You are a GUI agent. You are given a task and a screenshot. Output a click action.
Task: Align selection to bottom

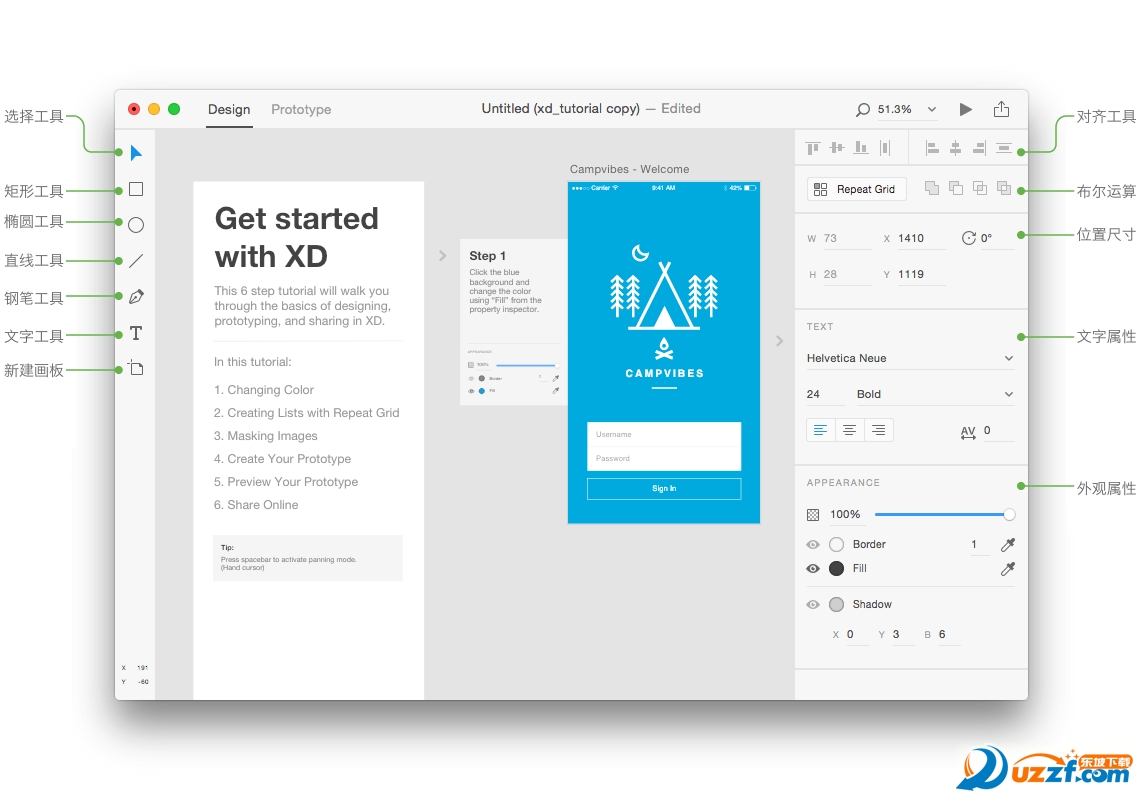[861, 148]
